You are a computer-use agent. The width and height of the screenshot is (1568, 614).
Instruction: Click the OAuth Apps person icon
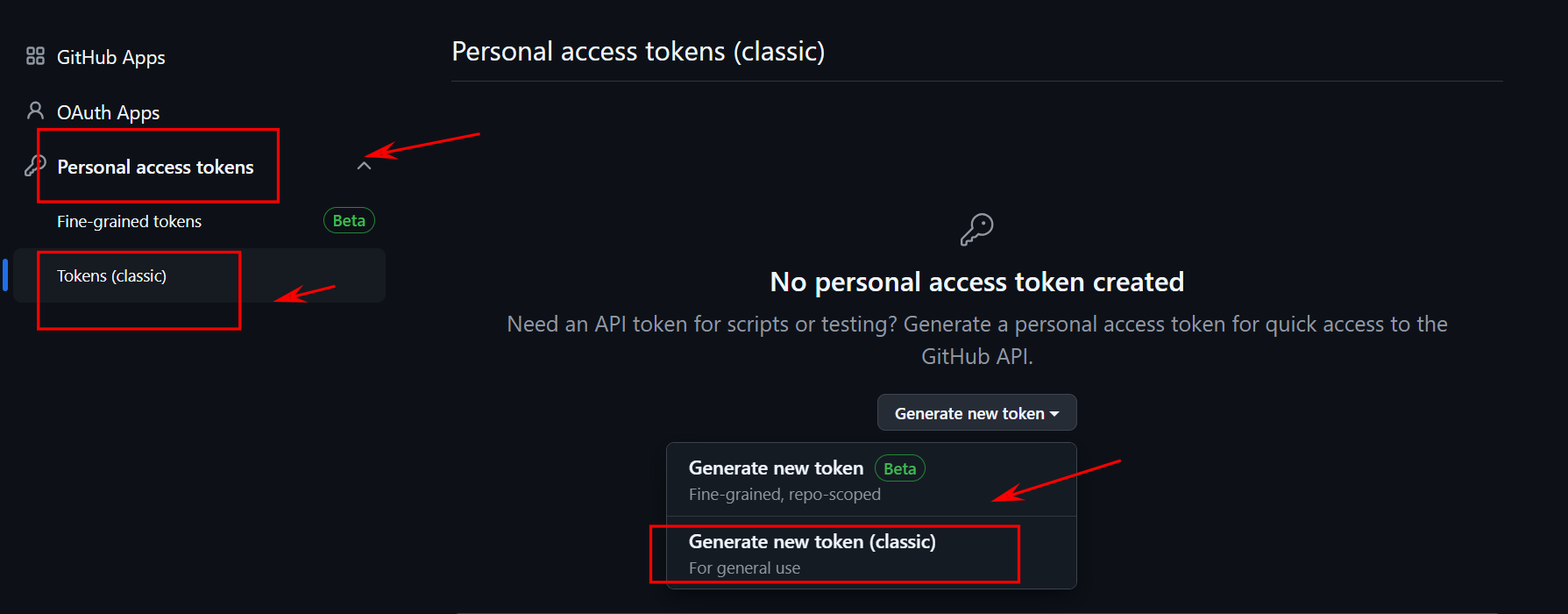click(35, 111)
